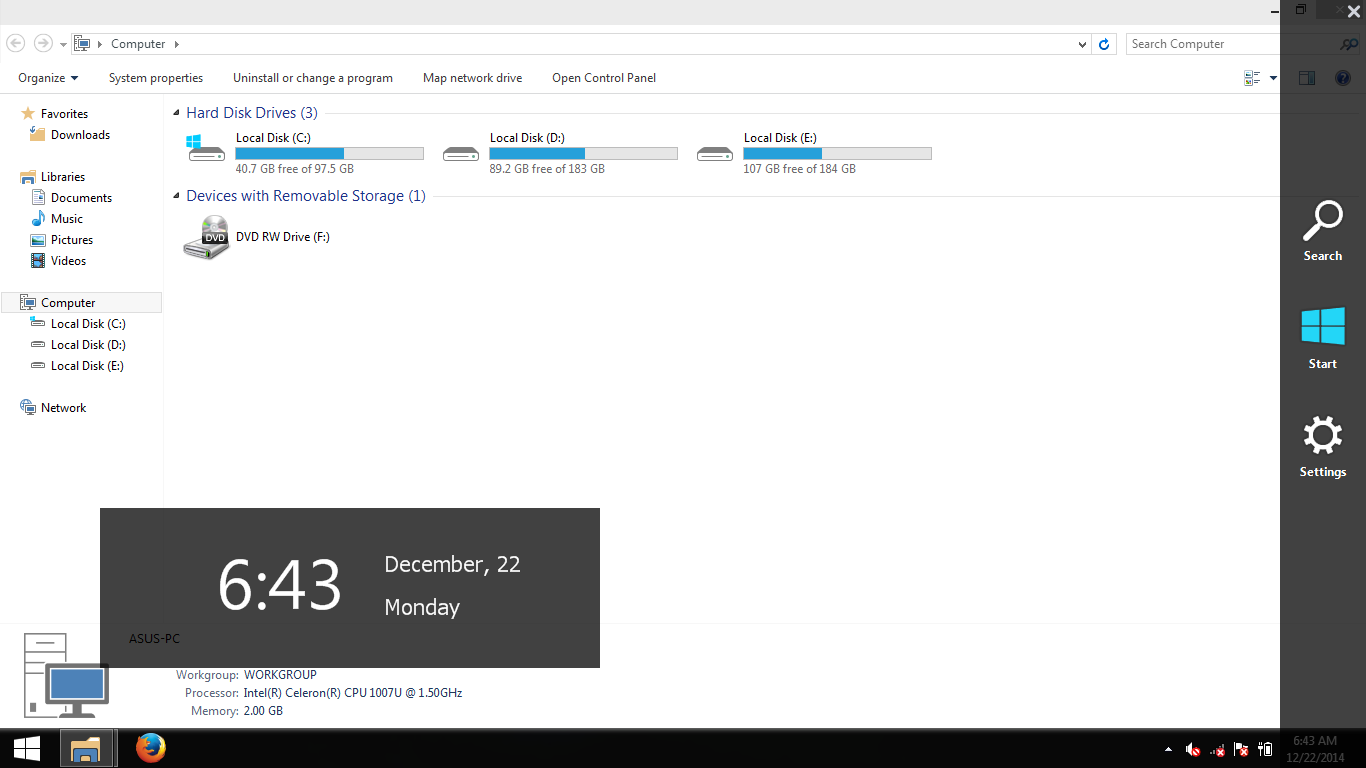The image size is (1366, 768).
Task: Open the recent locations dropdown arrow
Action: (x=63, y=44)
